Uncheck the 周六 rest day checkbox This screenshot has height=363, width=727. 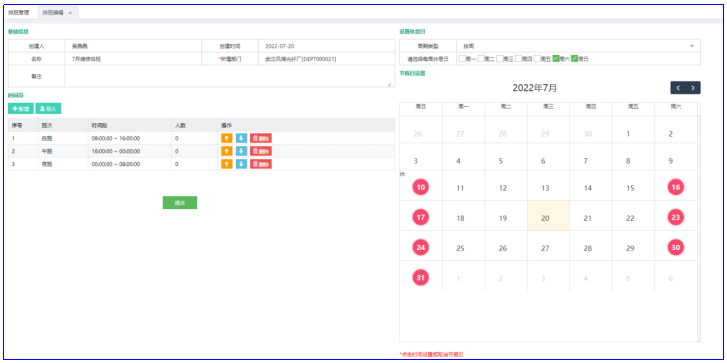(x=556, y=59)
